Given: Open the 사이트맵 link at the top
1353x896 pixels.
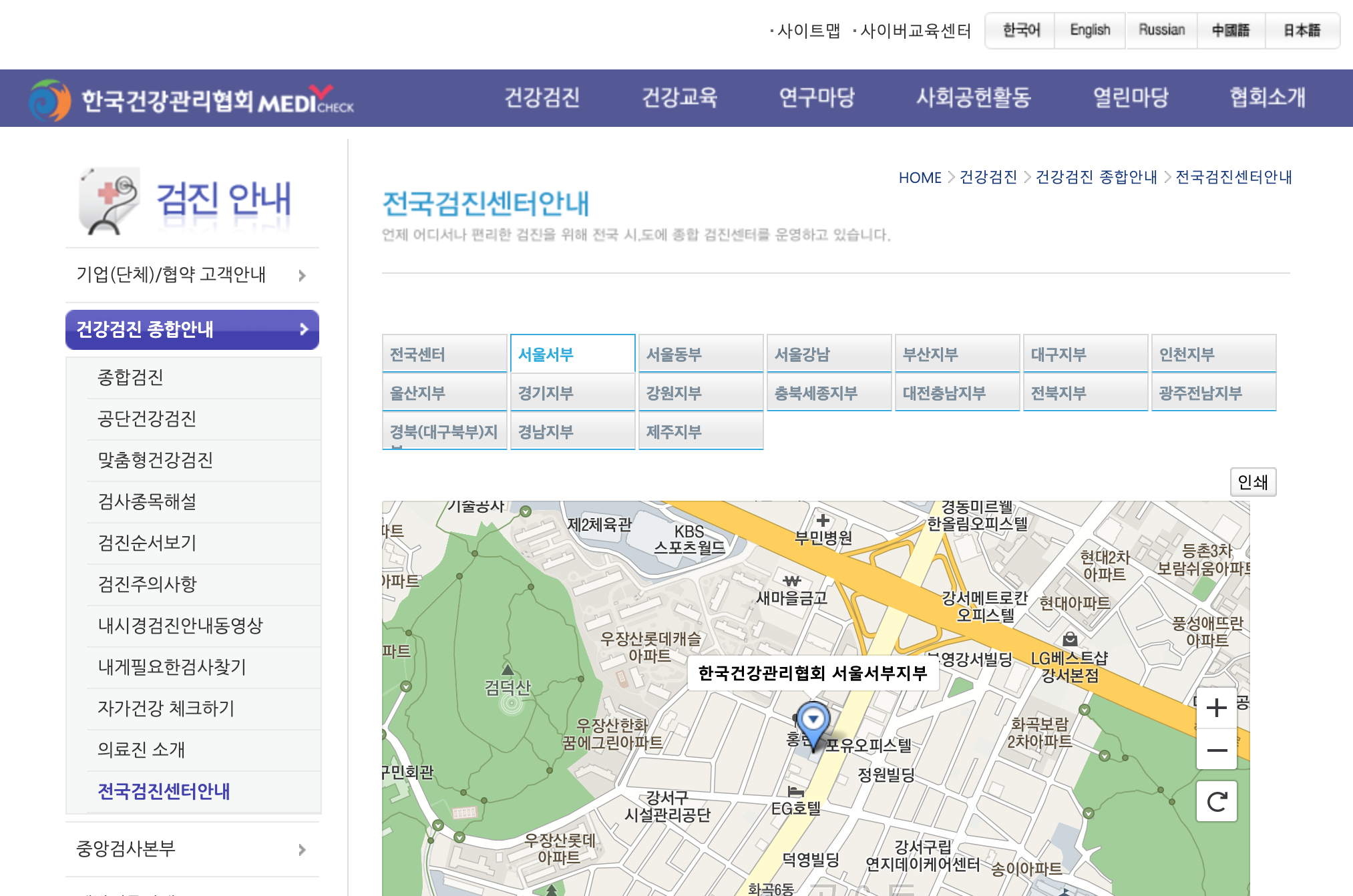Looking at the screenshot, I should (808, 31).
